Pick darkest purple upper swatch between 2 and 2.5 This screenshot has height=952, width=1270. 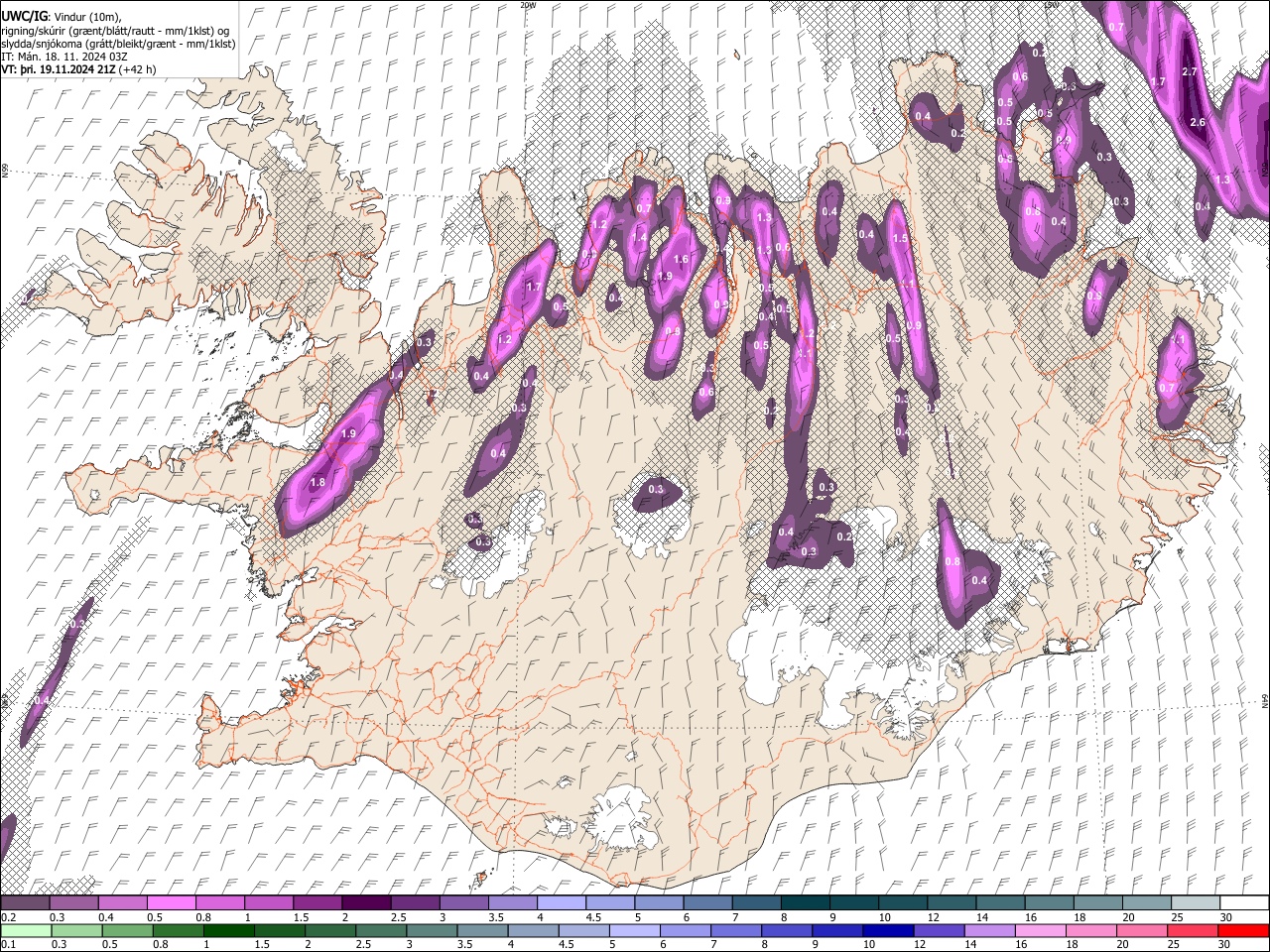pyautogui.click(x=366, y=903)
